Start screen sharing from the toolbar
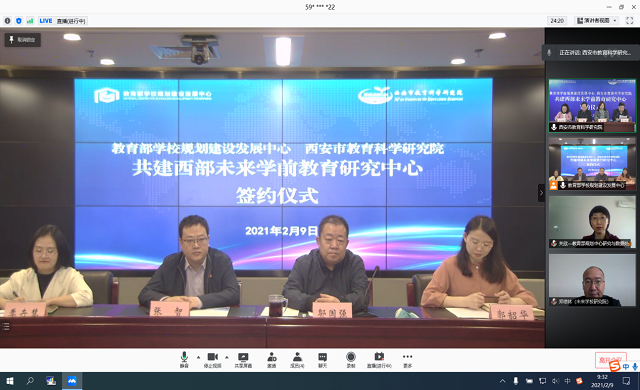Screen dimensions: 640x390 click(243, 360)
